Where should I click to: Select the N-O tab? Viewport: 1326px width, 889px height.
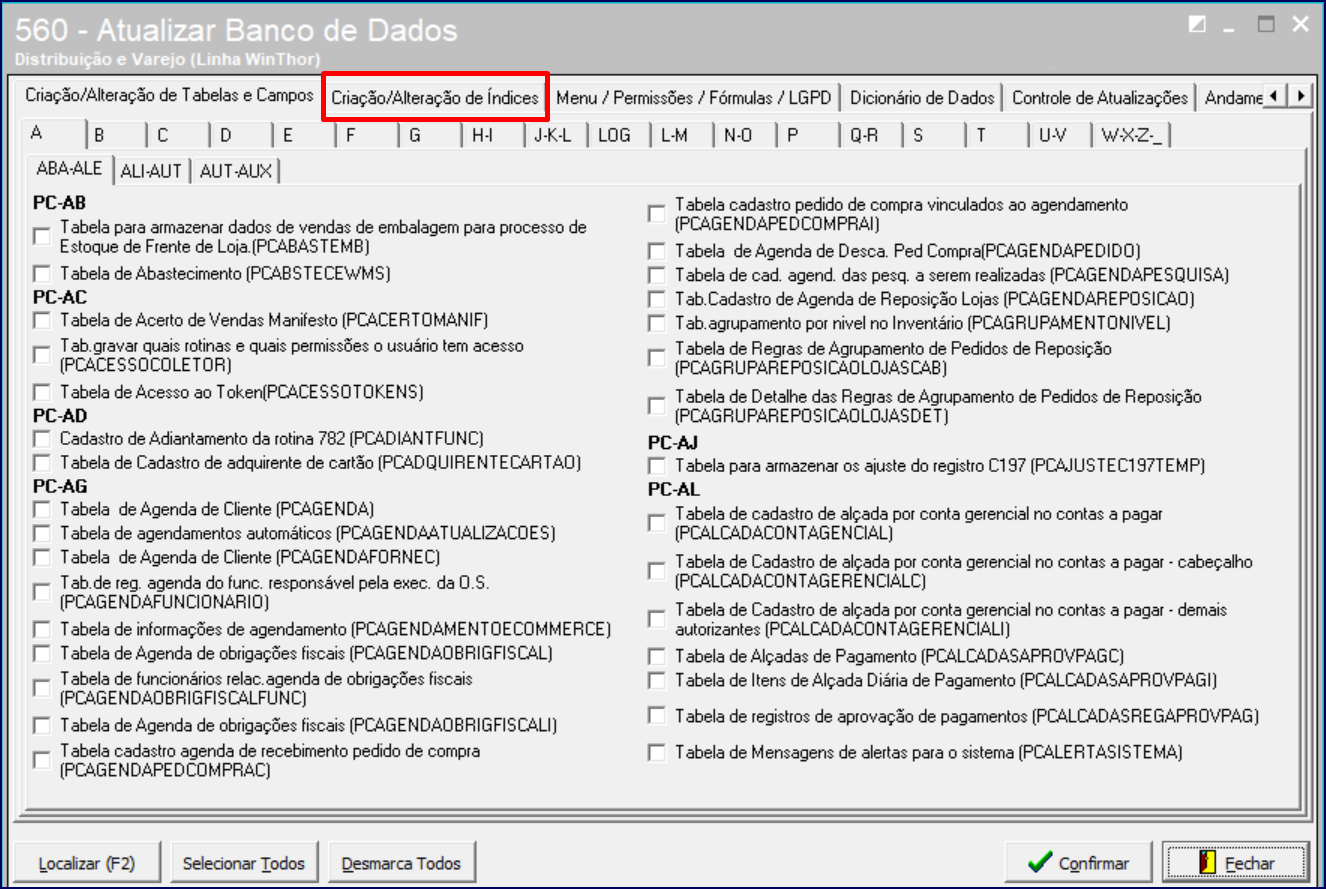(747, 135)
